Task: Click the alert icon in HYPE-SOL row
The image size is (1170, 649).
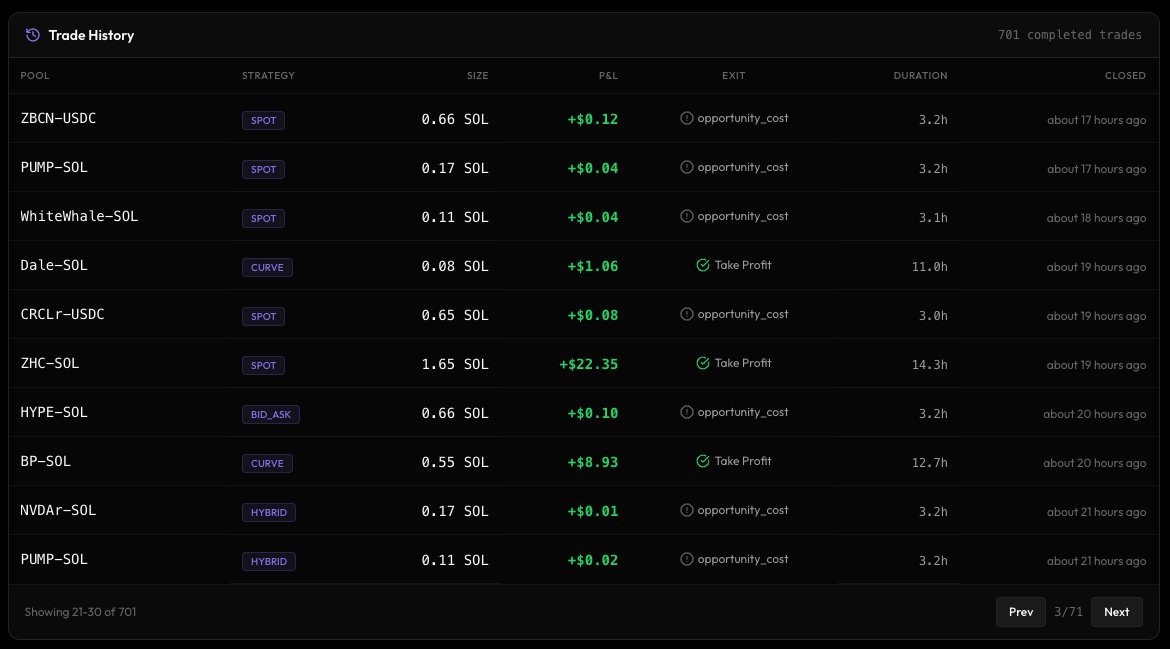Action: click(x=686, y=413)
